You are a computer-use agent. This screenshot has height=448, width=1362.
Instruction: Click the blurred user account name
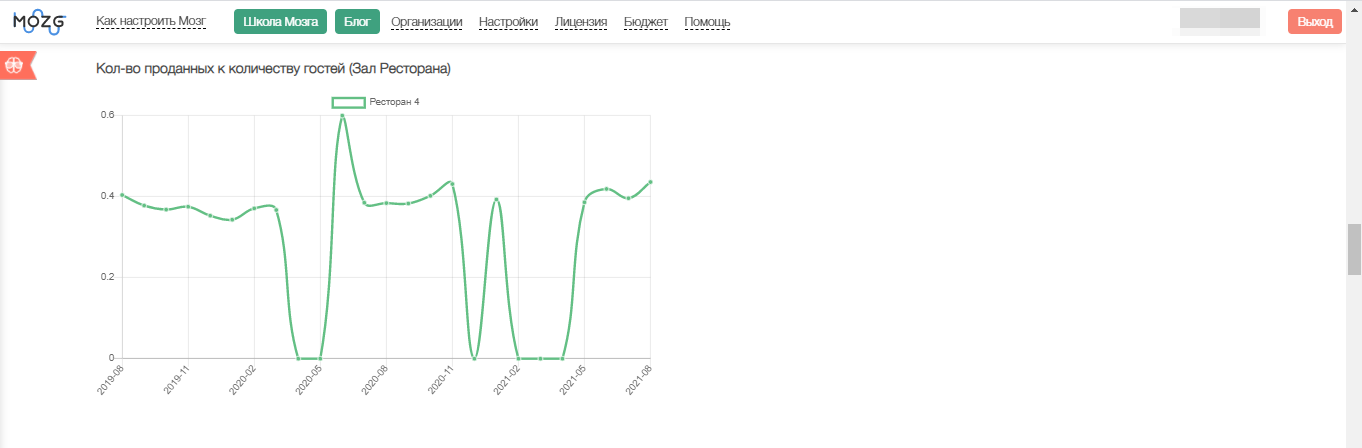[1219, 21]
